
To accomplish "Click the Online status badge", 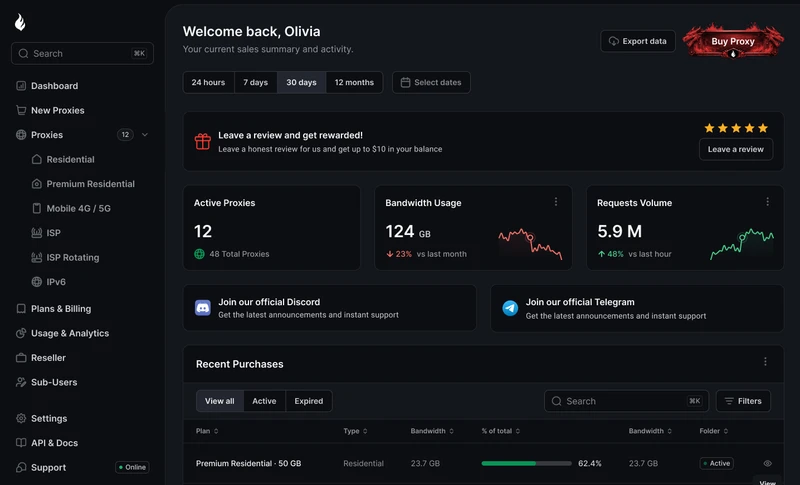I will click(x=132, y=467).
